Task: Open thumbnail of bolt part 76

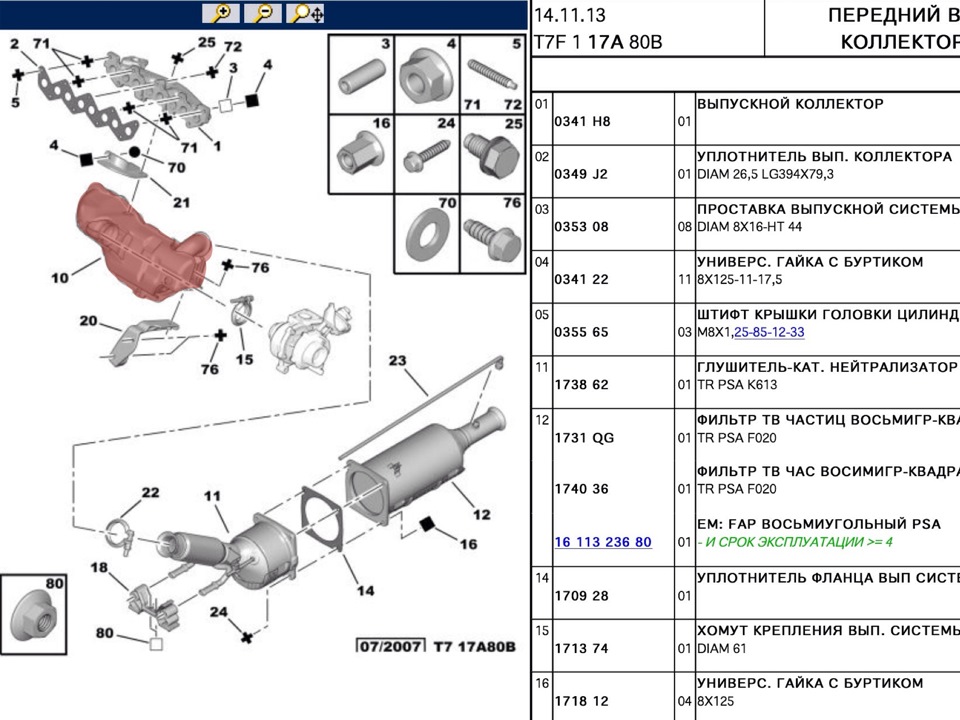Action: pyautogui.click(x=492, y=233)
